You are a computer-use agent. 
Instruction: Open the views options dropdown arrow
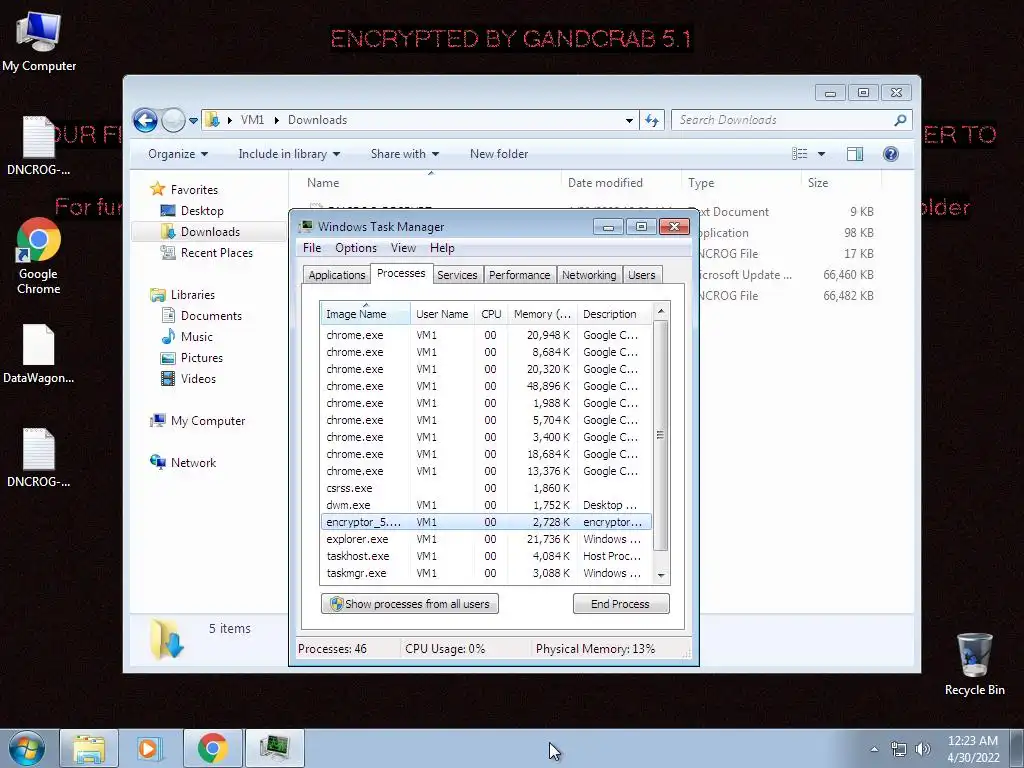tap(821, 154)
